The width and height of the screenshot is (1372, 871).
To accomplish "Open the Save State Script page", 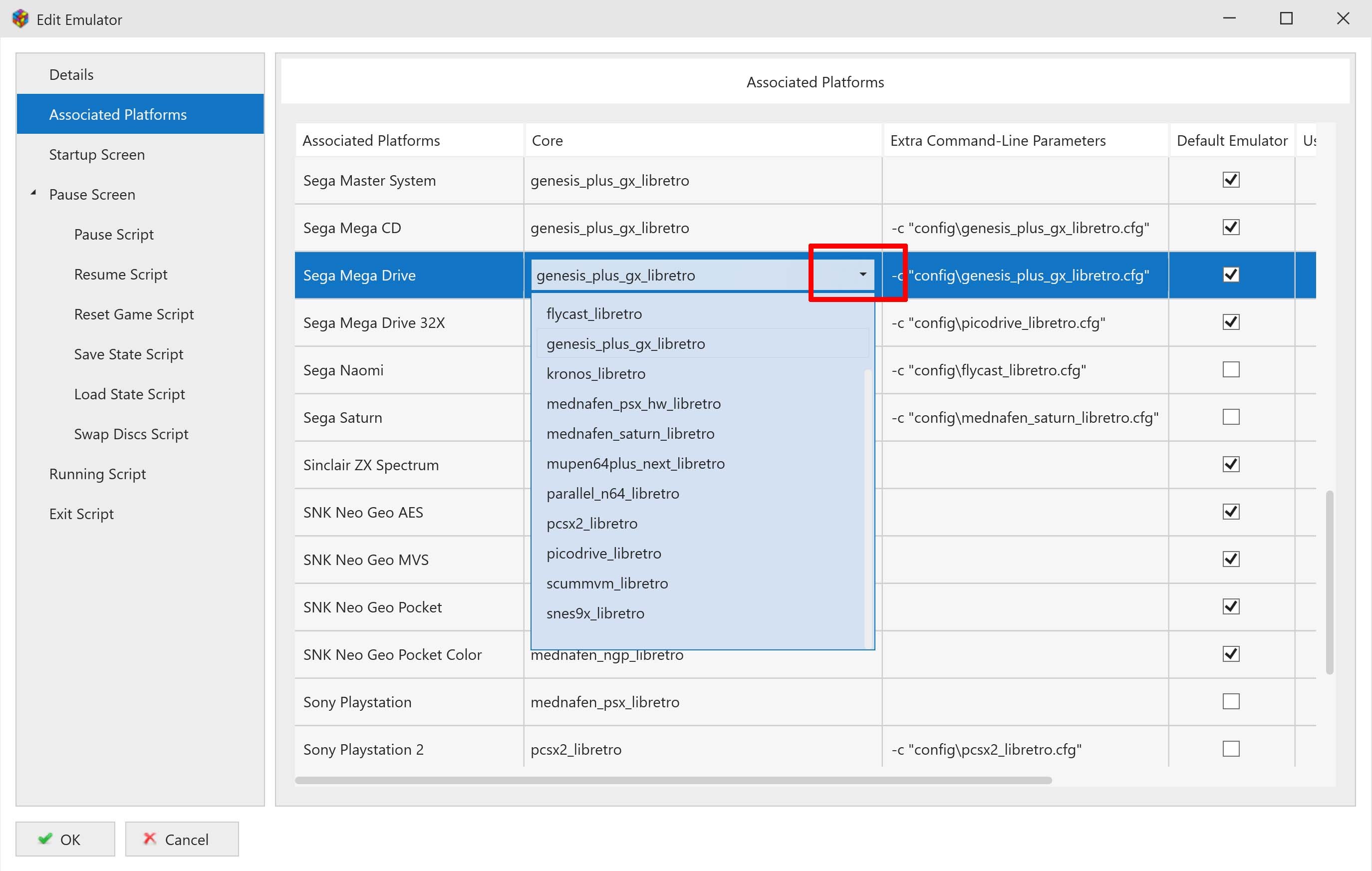I will pyautogui.click(x=140, y=354).
